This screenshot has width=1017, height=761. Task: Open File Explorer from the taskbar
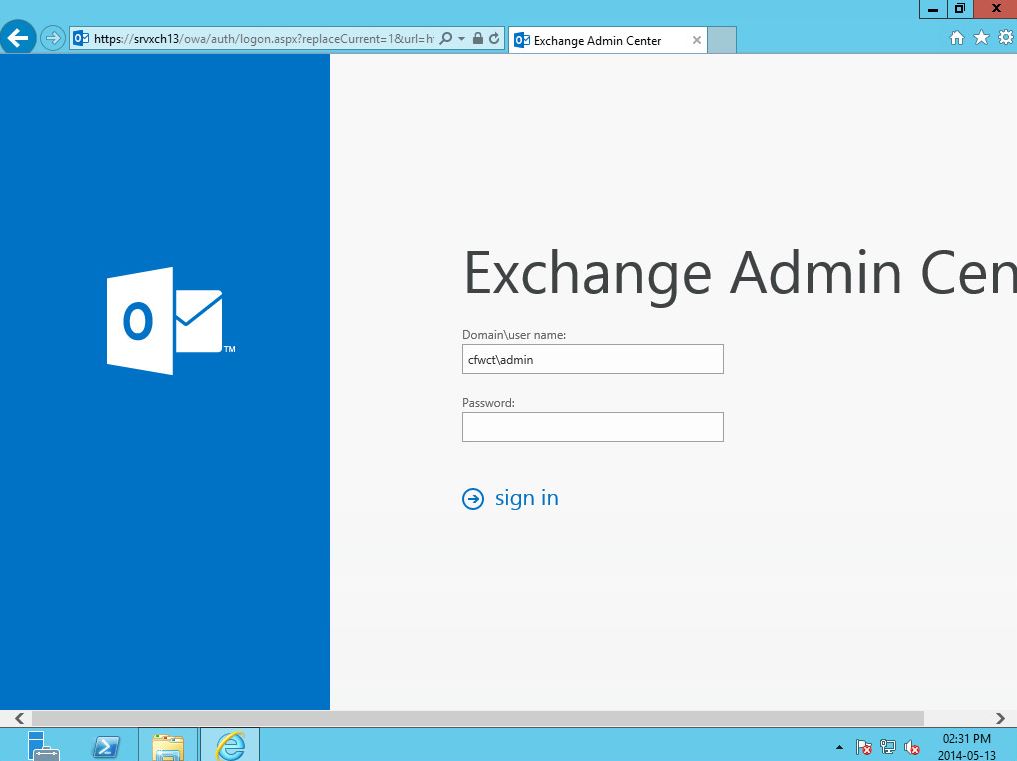168,746
